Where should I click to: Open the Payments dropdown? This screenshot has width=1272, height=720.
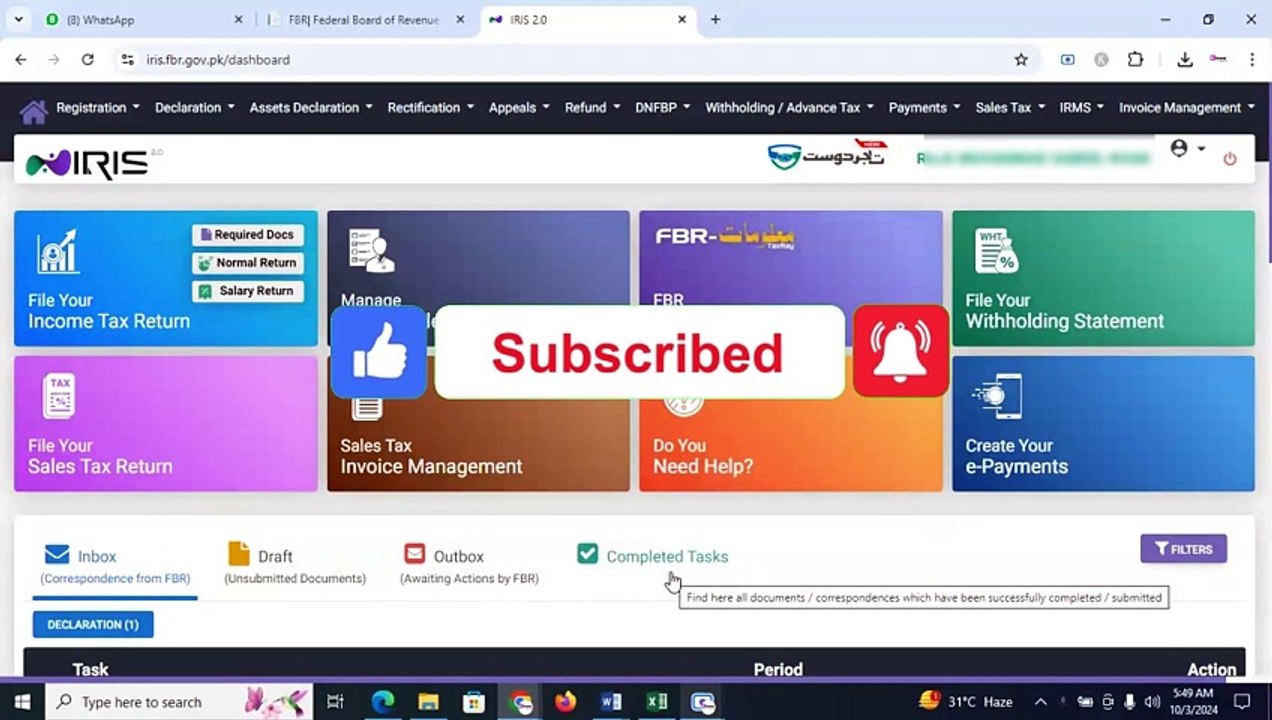tap(924, 108)
